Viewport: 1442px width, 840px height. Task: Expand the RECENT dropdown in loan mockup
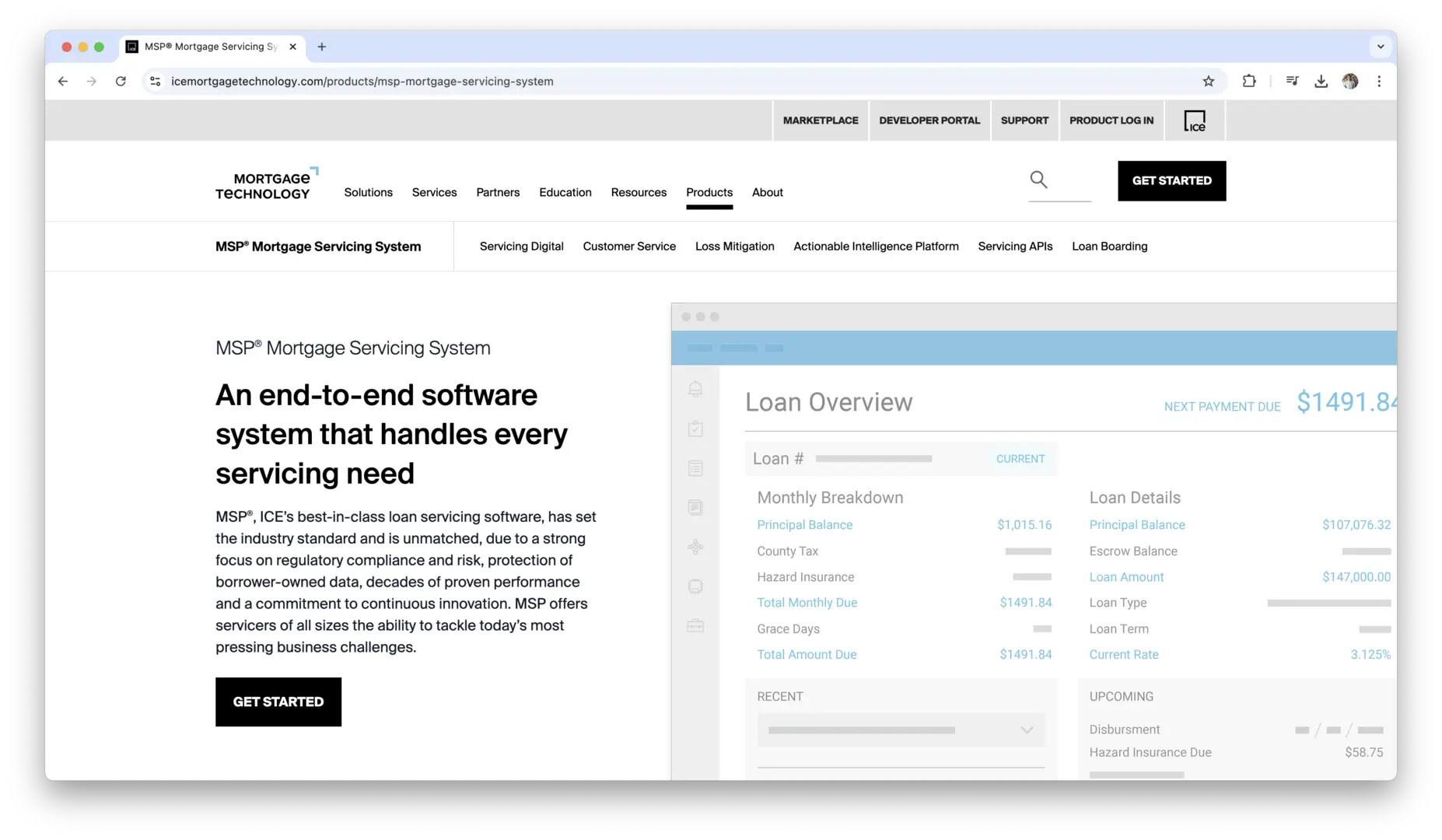point(901,730)
